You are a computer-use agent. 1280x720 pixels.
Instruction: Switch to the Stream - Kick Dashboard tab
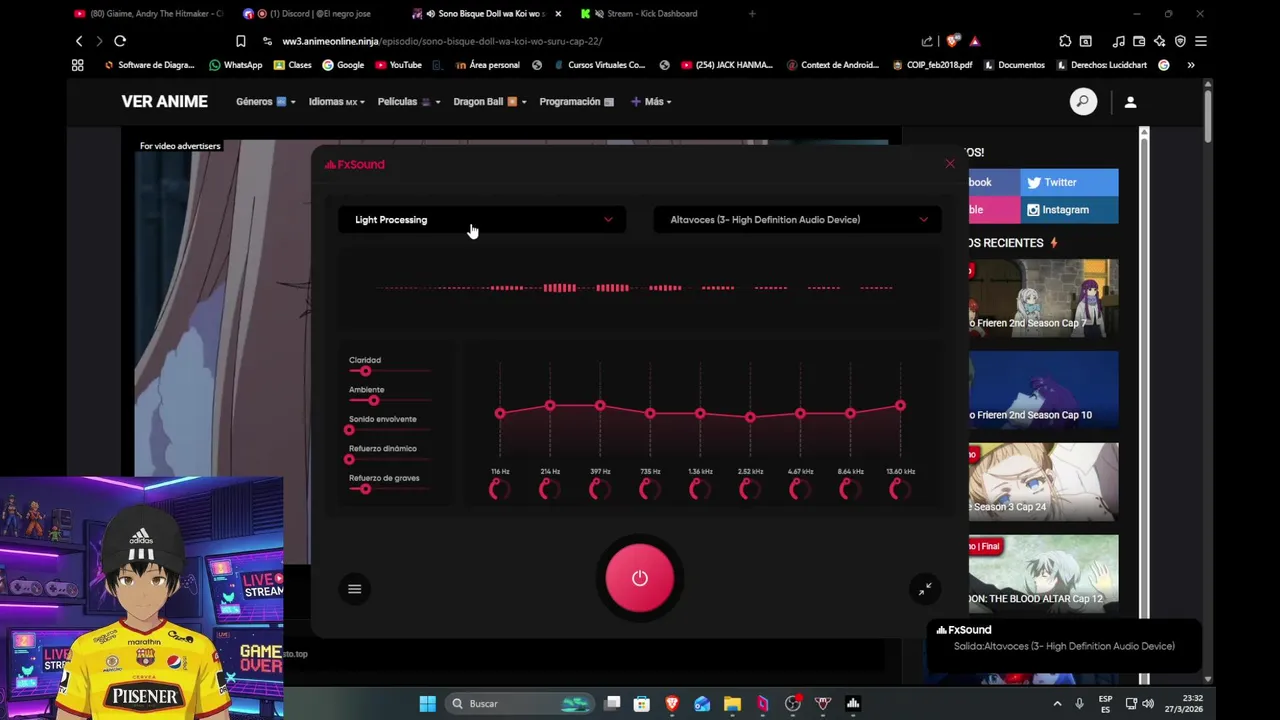651,14
